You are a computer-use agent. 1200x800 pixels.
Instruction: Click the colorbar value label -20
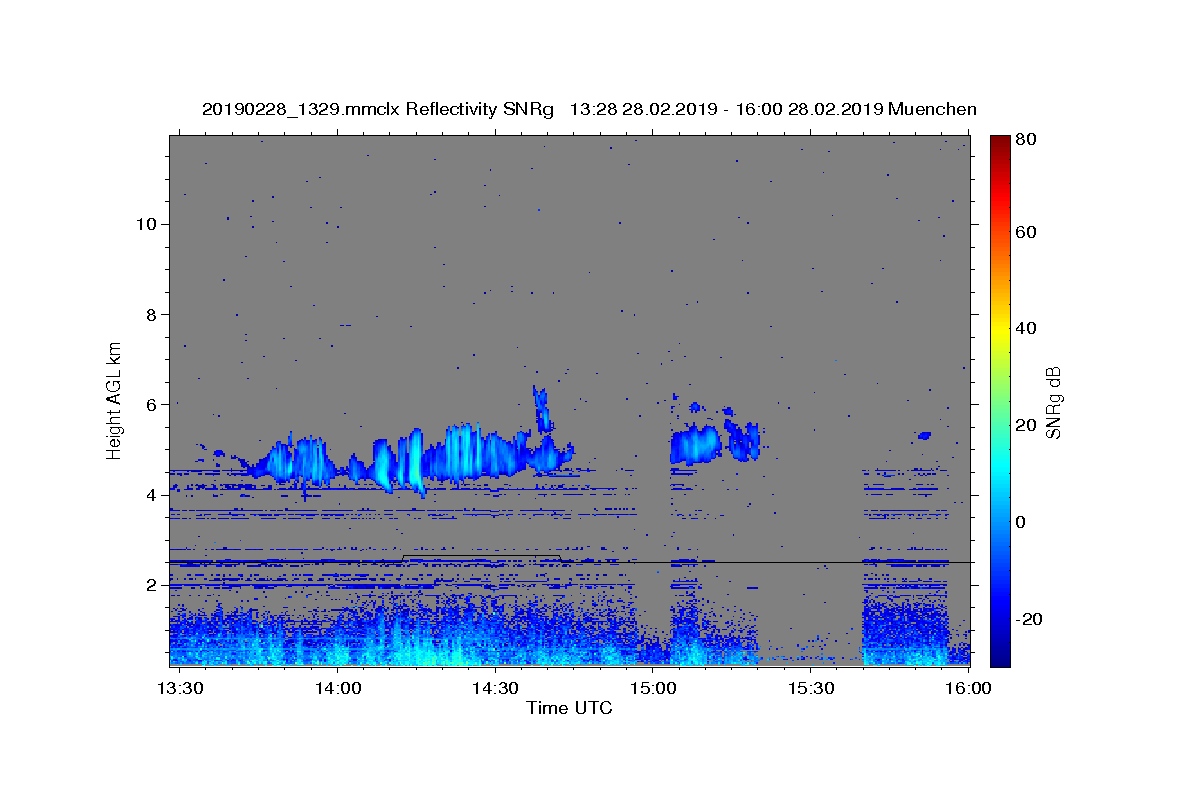(x=1030, y=619)
